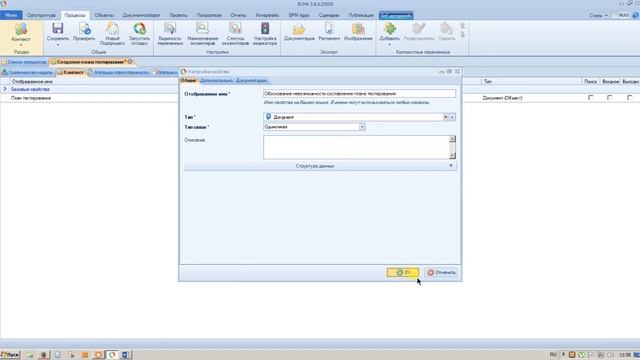
Task: Open the Добавить dropdown arrow
Action: (389, 44)
